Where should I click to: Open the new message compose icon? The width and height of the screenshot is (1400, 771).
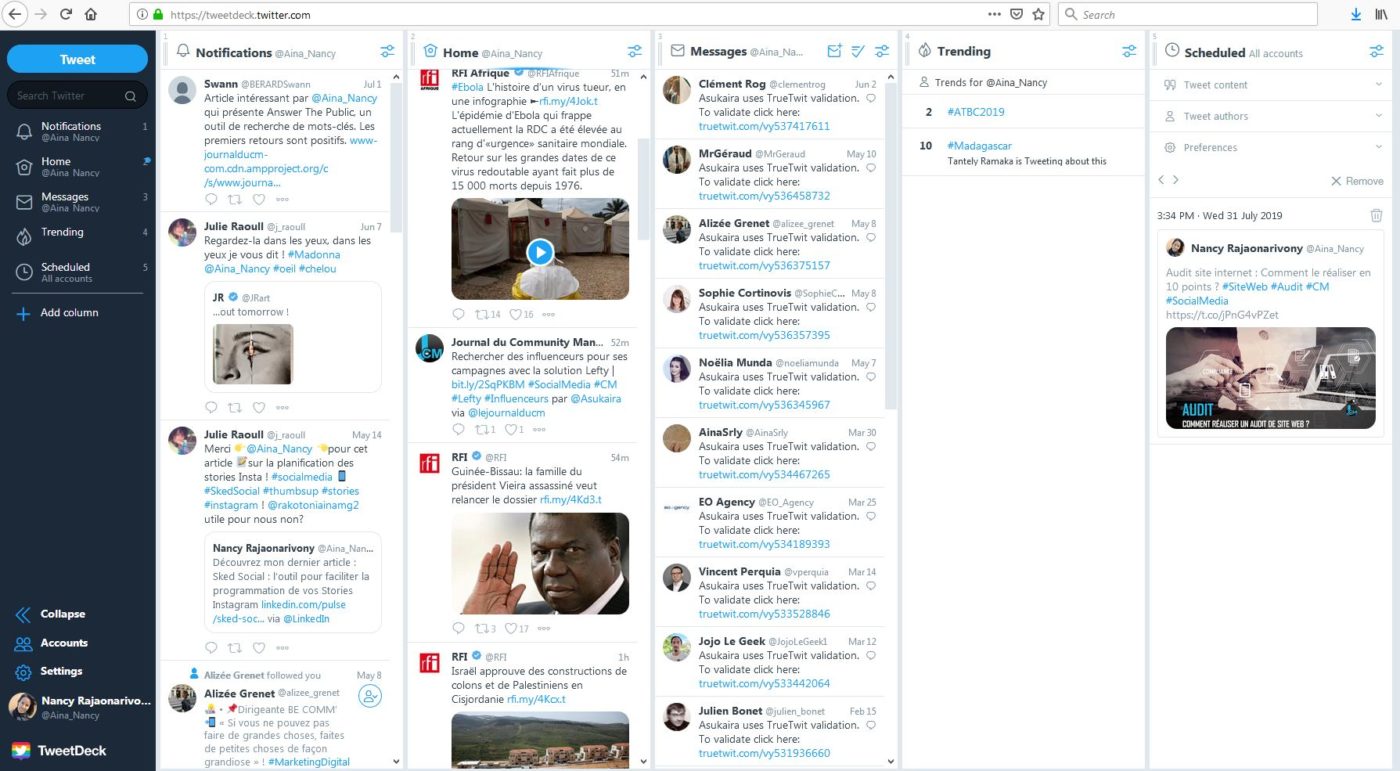point(834,50)
